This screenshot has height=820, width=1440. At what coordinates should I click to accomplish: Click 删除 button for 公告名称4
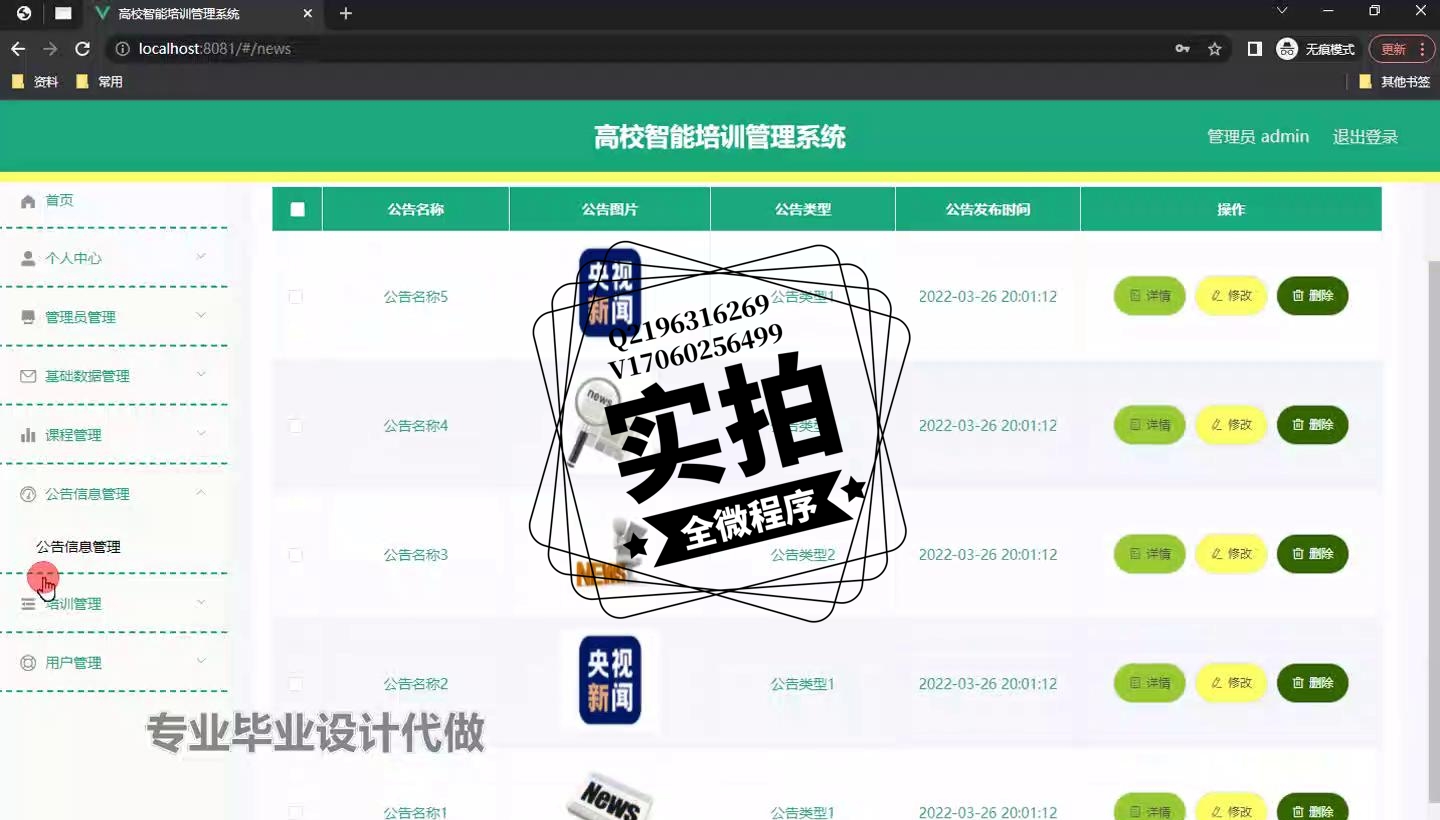point(1312,425)
